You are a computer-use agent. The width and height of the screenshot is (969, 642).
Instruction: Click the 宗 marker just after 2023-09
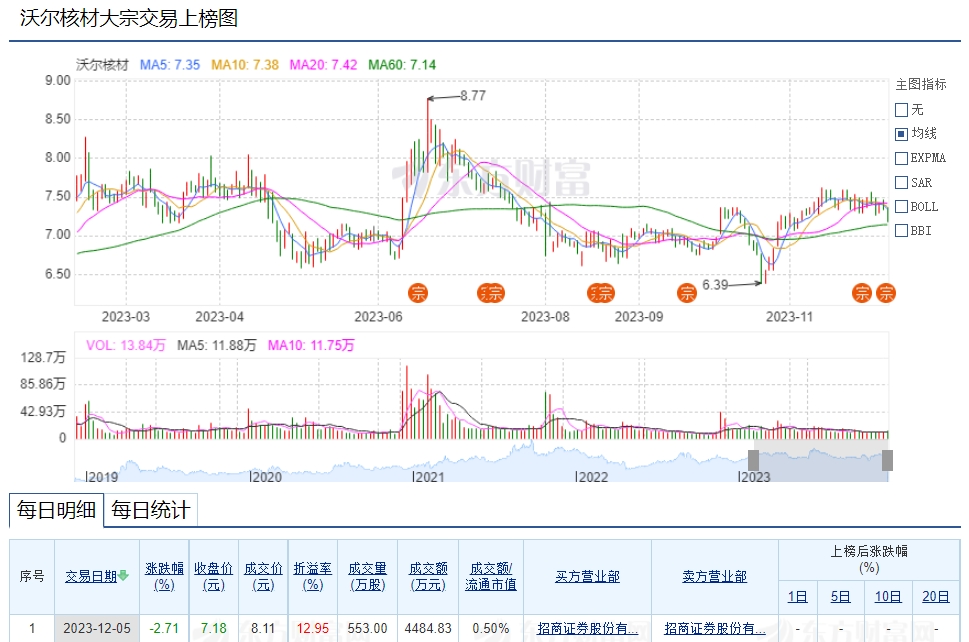pyautogui.click(x=687, y=293)
